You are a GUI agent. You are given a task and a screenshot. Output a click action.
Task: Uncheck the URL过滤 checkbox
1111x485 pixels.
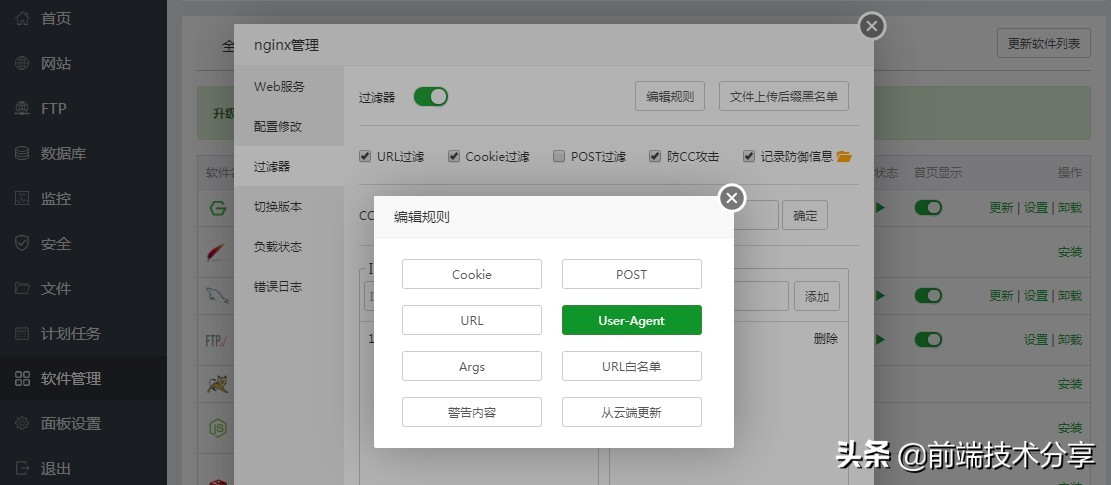click(x=365, y=156)
